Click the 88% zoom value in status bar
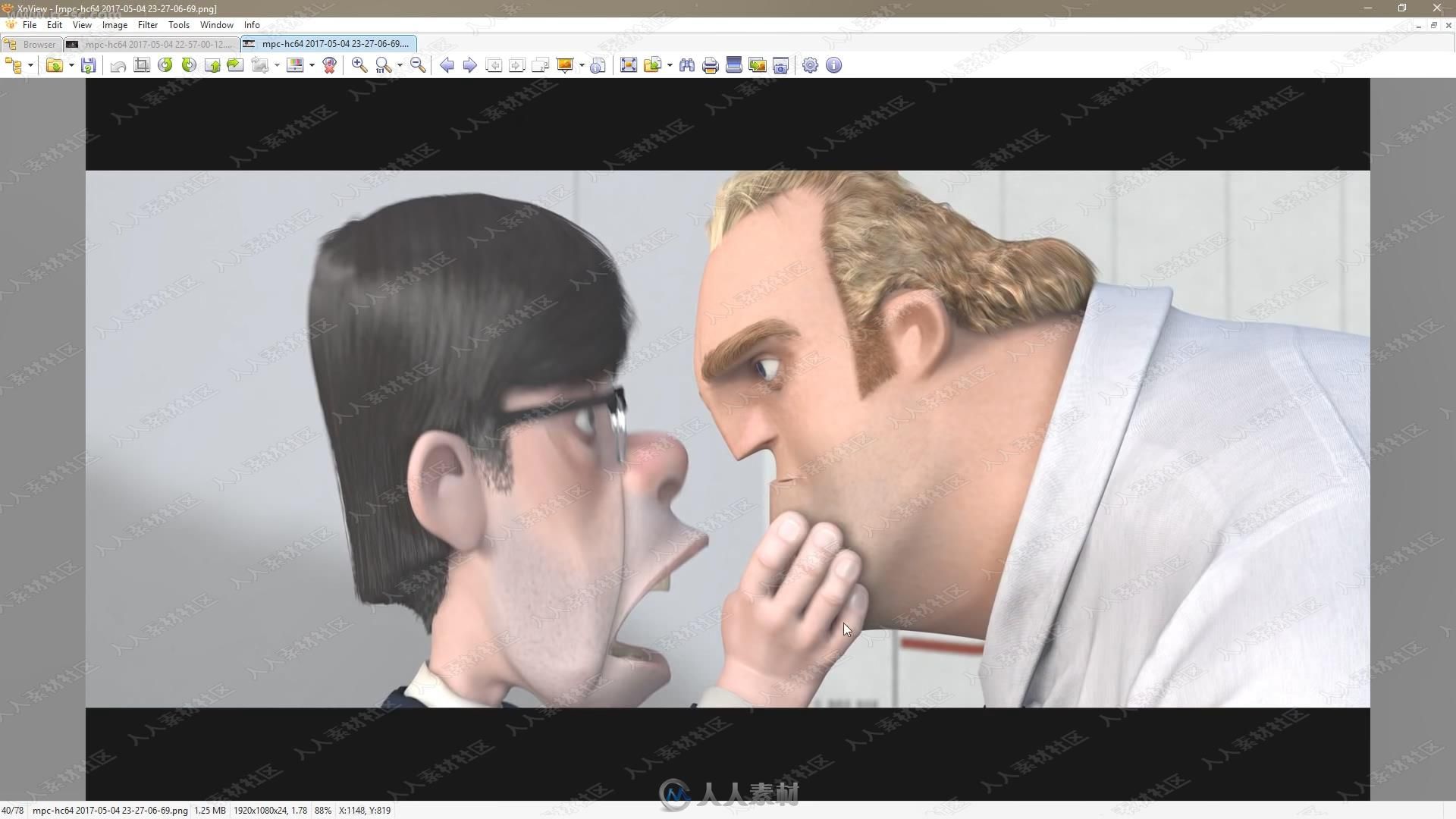The image size is (1456, 819). pos(323,811)
